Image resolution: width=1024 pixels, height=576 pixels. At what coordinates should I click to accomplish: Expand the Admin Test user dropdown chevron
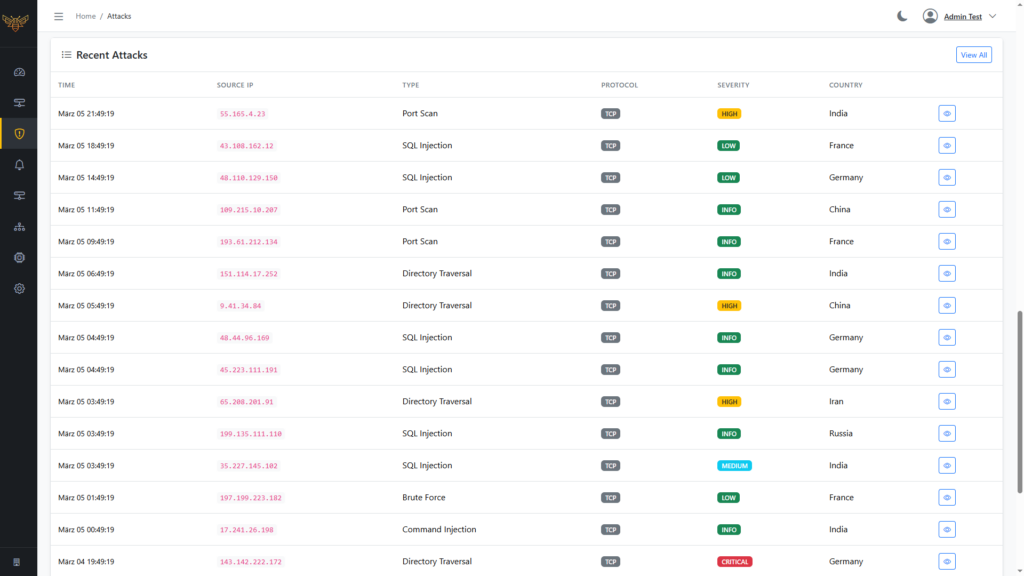tap(993, 17)
